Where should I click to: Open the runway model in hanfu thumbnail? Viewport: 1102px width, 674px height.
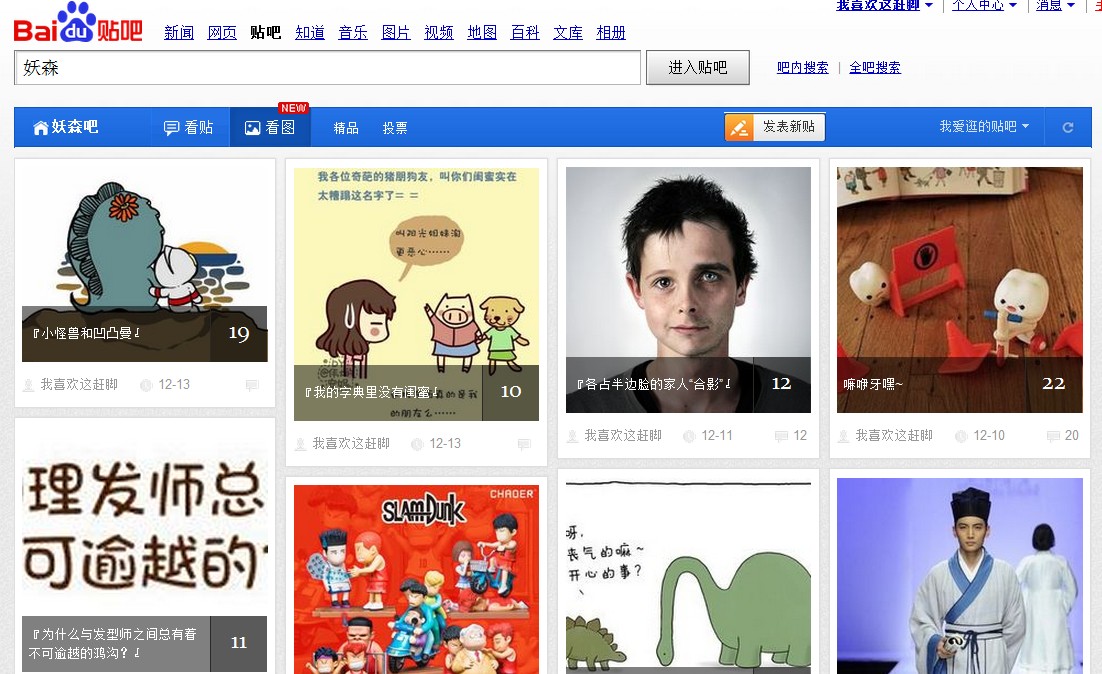(x=959, y=576)
